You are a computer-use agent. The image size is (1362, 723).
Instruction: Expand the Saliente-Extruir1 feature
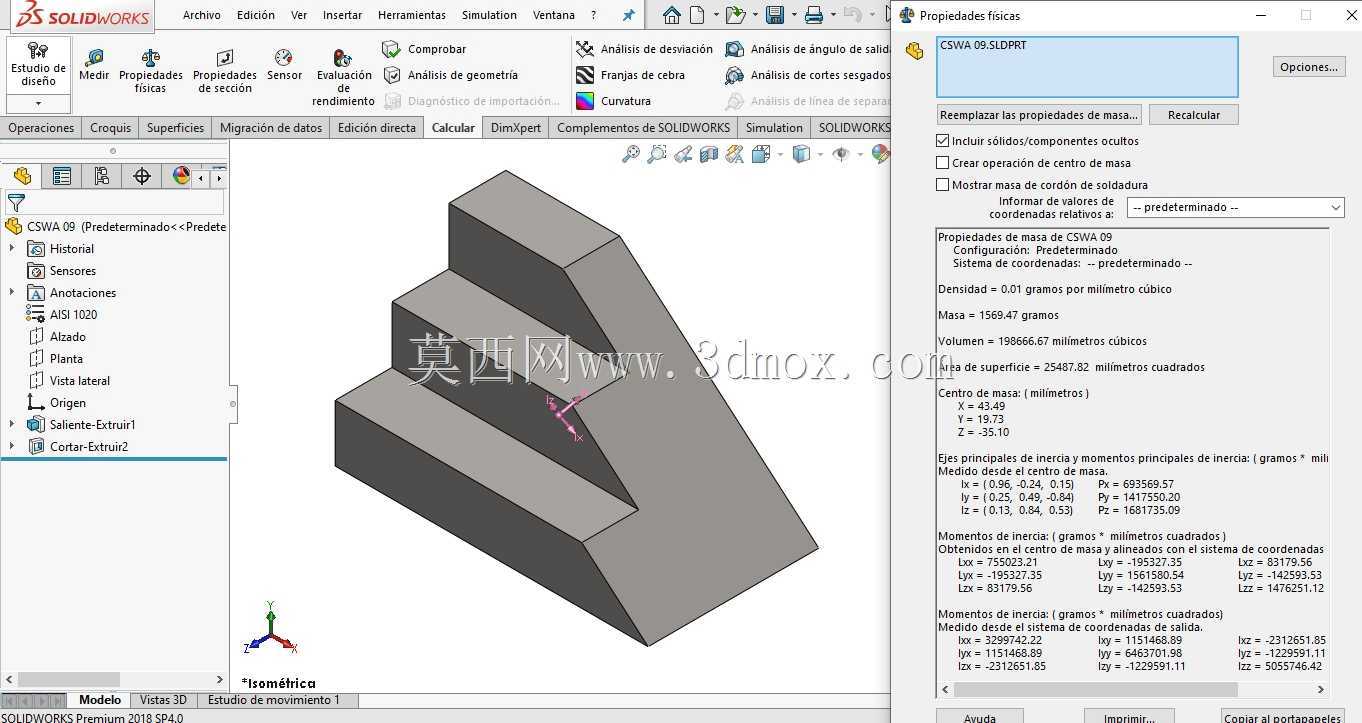(x=12, y=425)
